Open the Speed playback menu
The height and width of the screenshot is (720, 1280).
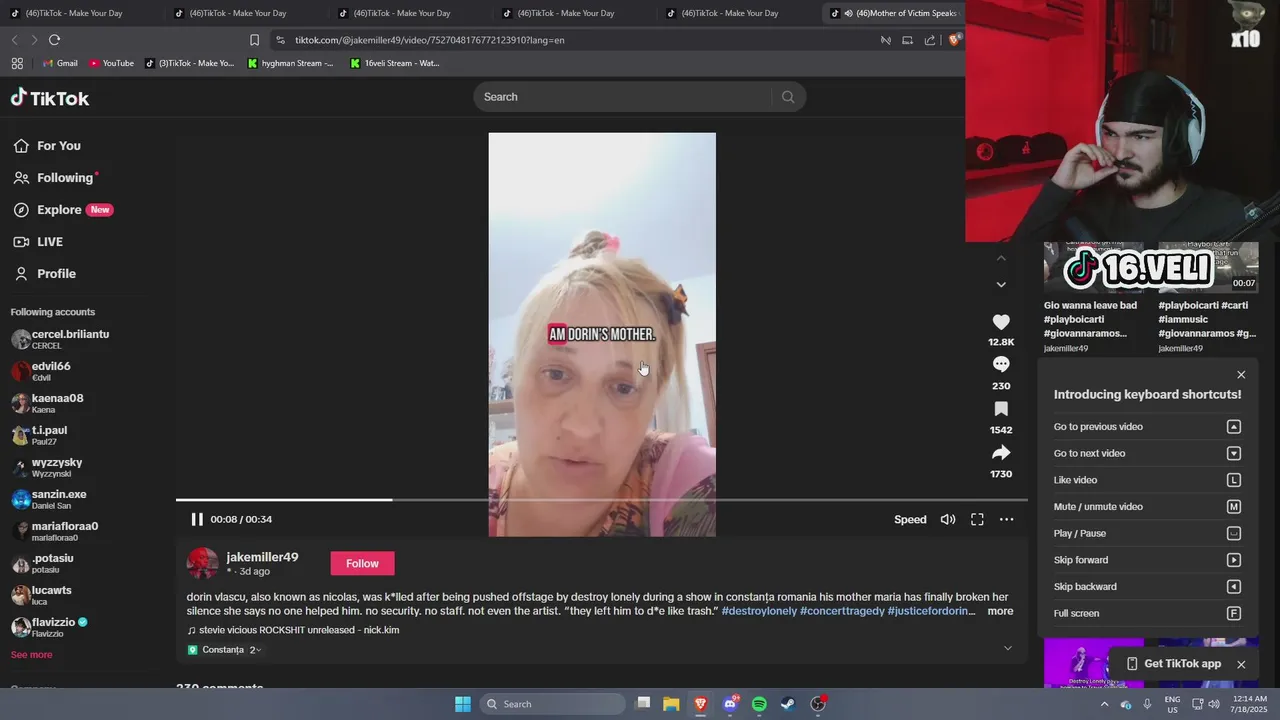click(x=910, y=519)
